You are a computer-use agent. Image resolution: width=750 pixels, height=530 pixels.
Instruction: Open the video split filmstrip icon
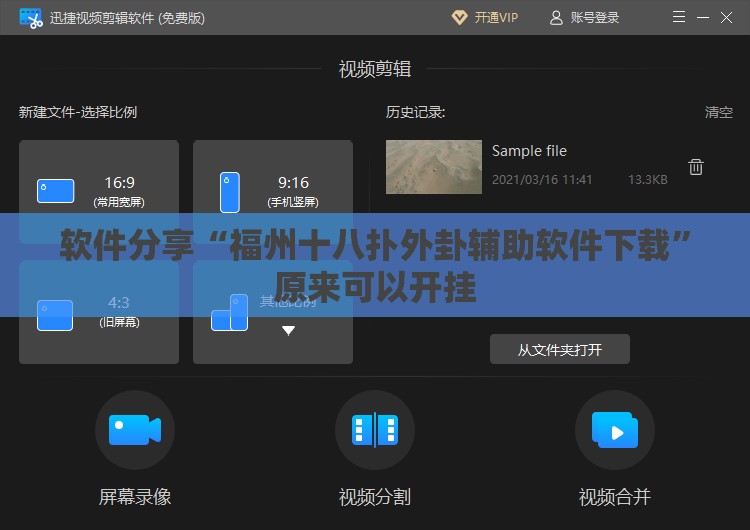[375, 430]
